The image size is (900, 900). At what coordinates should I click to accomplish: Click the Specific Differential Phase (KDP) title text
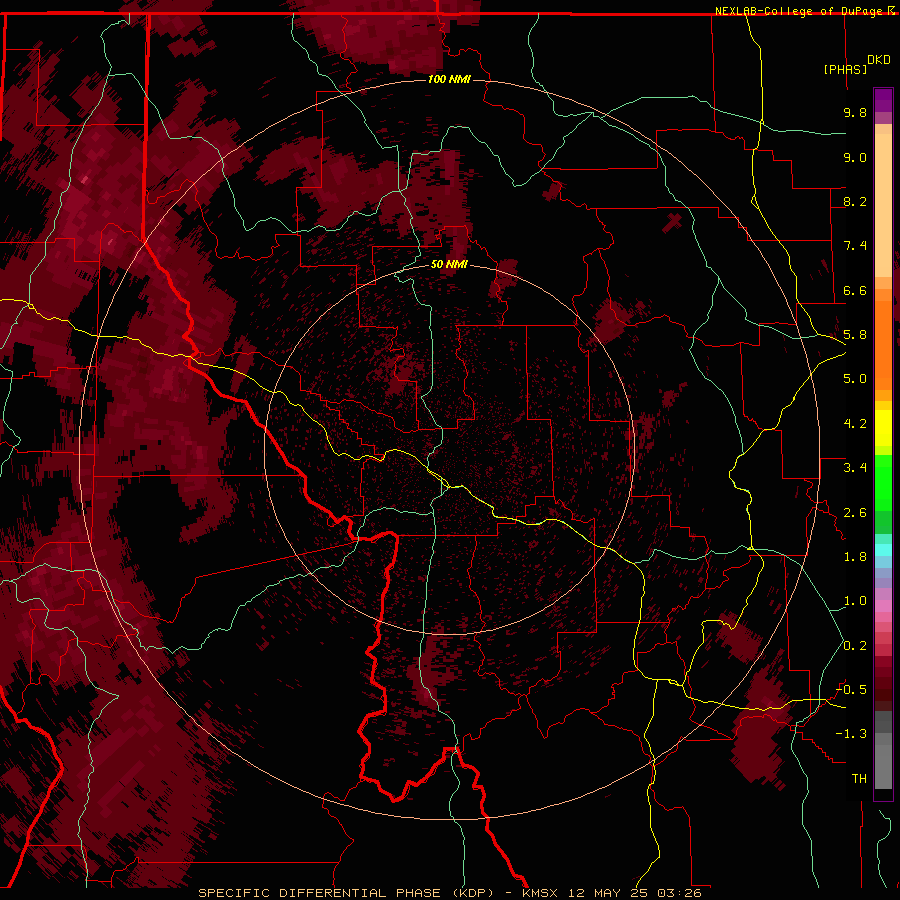(346, 893)
